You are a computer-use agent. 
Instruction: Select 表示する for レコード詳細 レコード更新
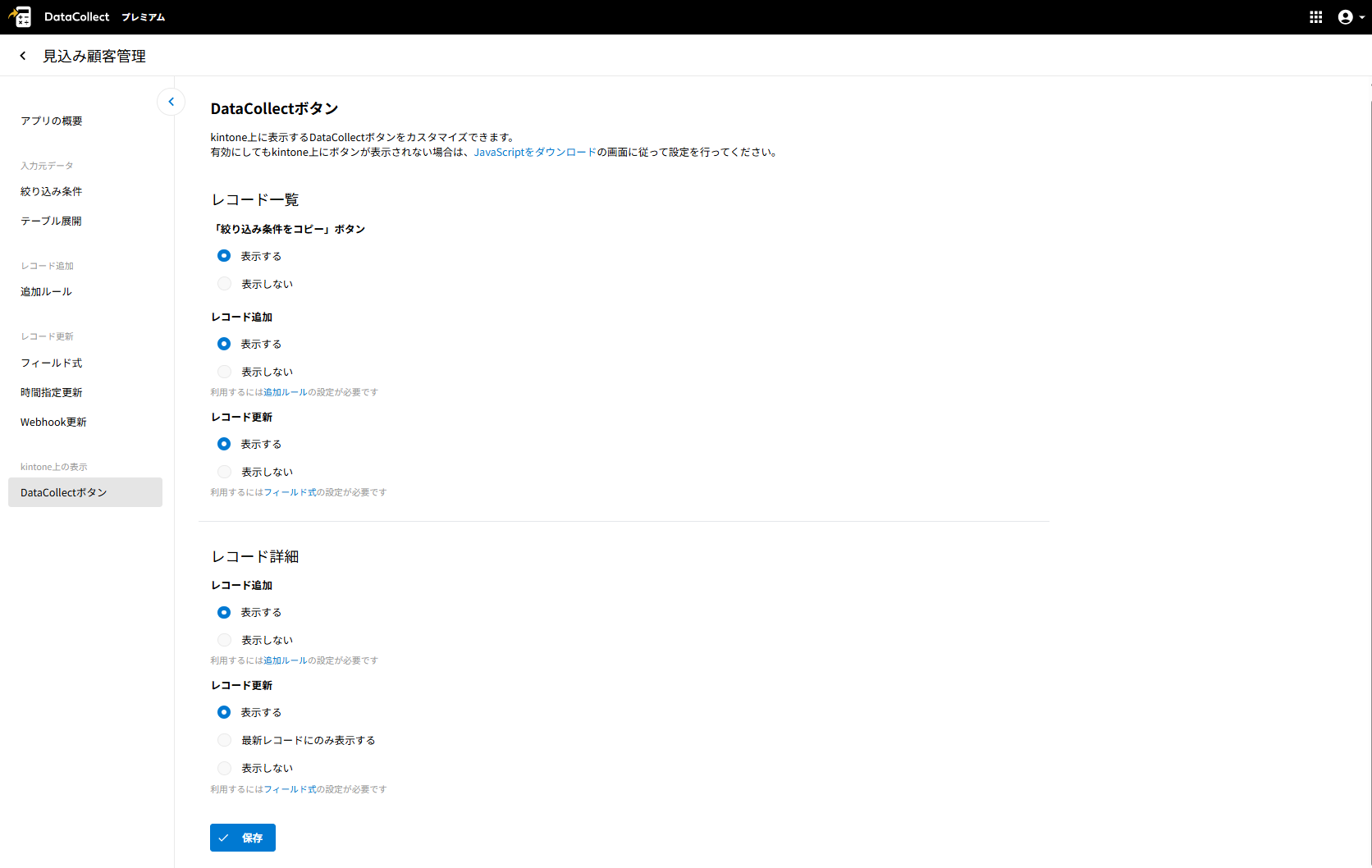point(224,712)
